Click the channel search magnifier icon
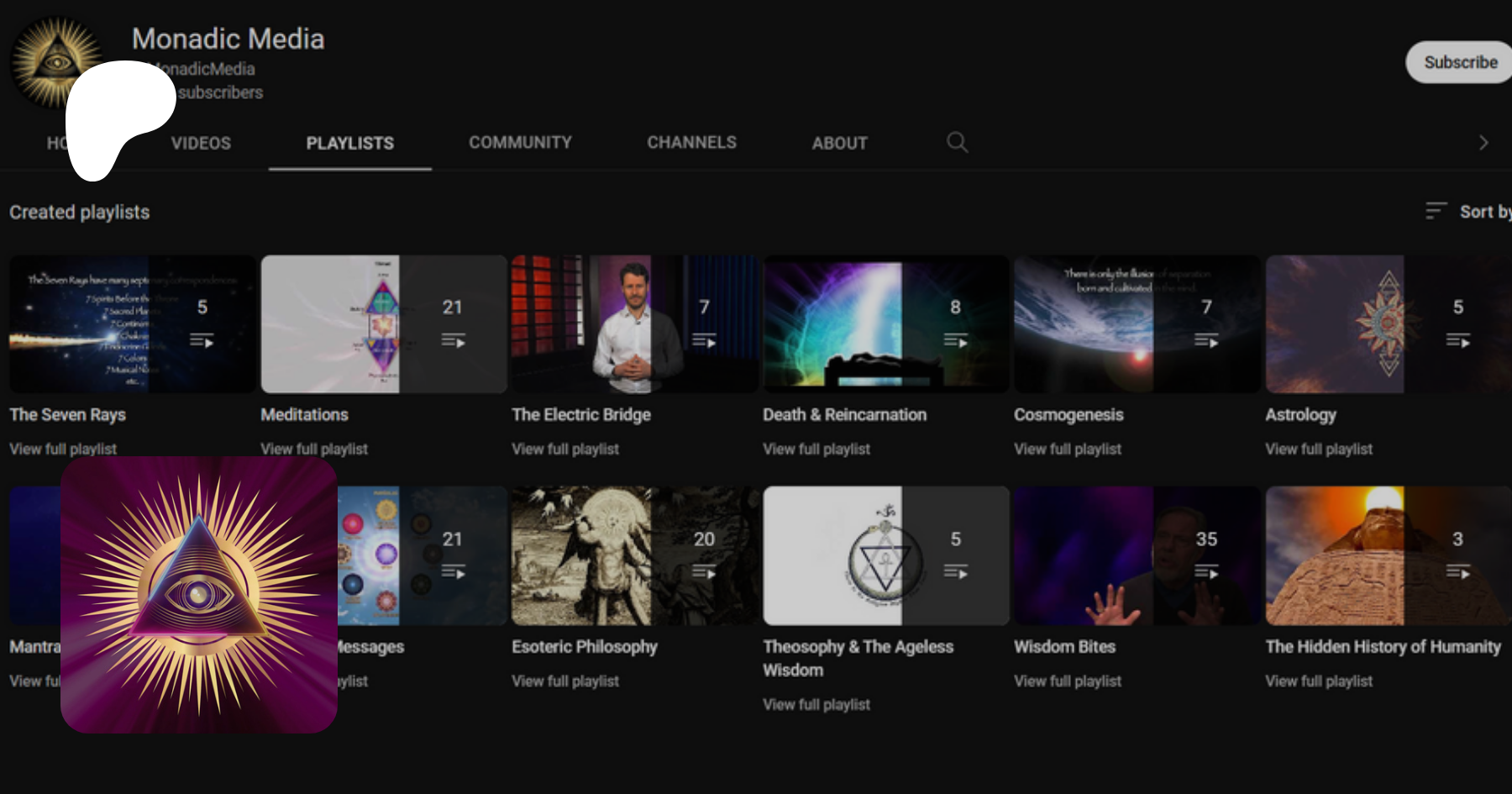 (x=957, y=142)
